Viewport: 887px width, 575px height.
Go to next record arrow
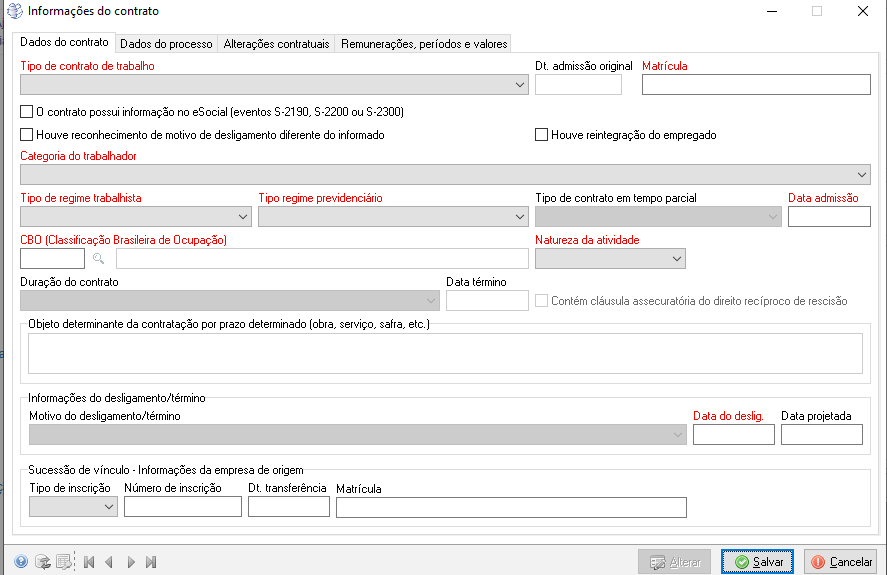click(131, 562)
